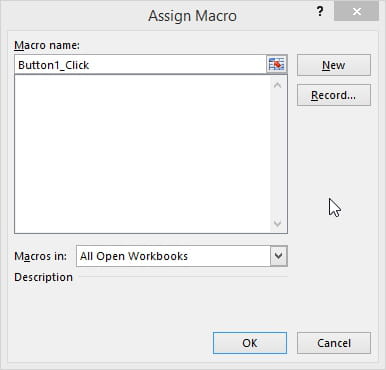
Task: Click inside the empty macro list box
Action: click(x=143, y=154)
